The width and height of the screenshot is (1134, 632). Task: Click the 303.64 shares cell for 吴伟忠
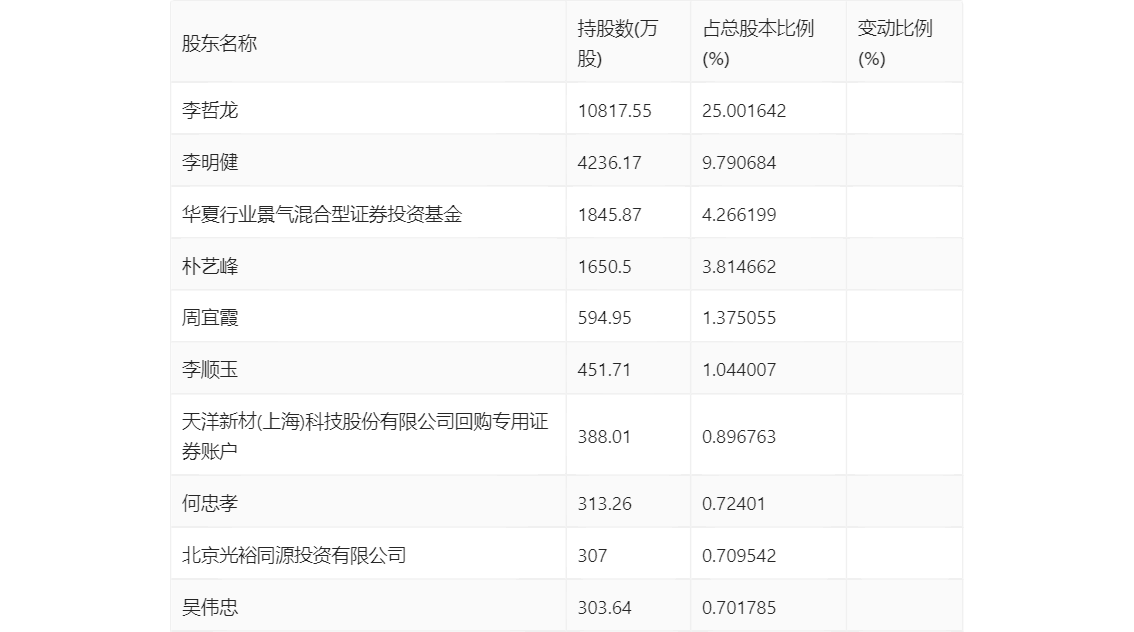tap(604, 608)
